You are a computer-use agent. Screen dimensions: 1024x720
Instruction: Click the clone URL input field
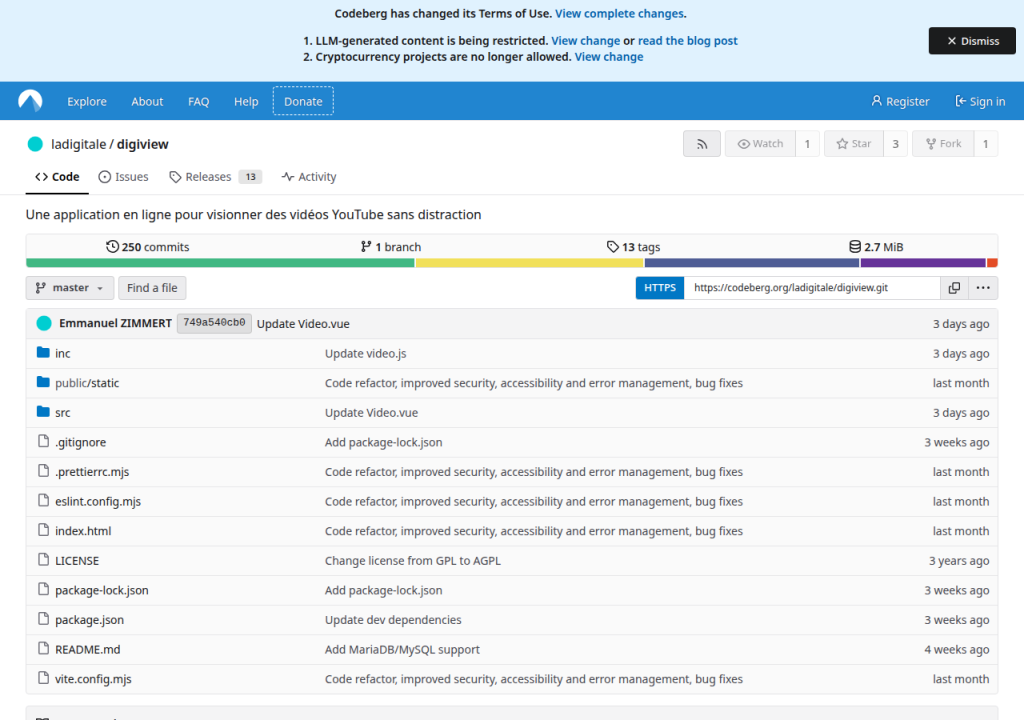pos(812,287)
